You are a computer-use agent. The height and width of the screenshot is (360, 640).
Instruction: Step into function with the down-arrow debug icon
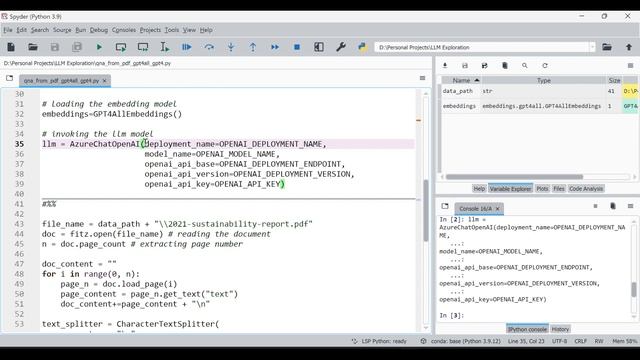(231, 47)
